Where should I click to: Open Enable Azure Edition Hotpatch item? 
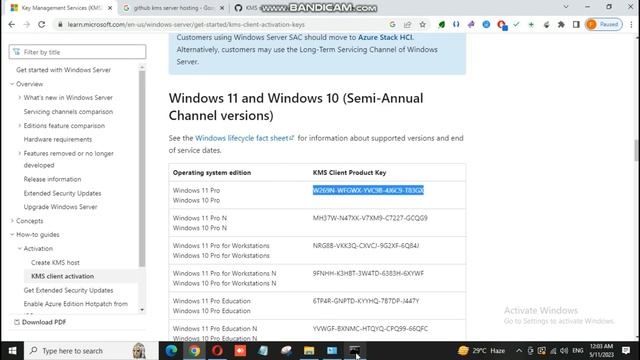point(76,304)
